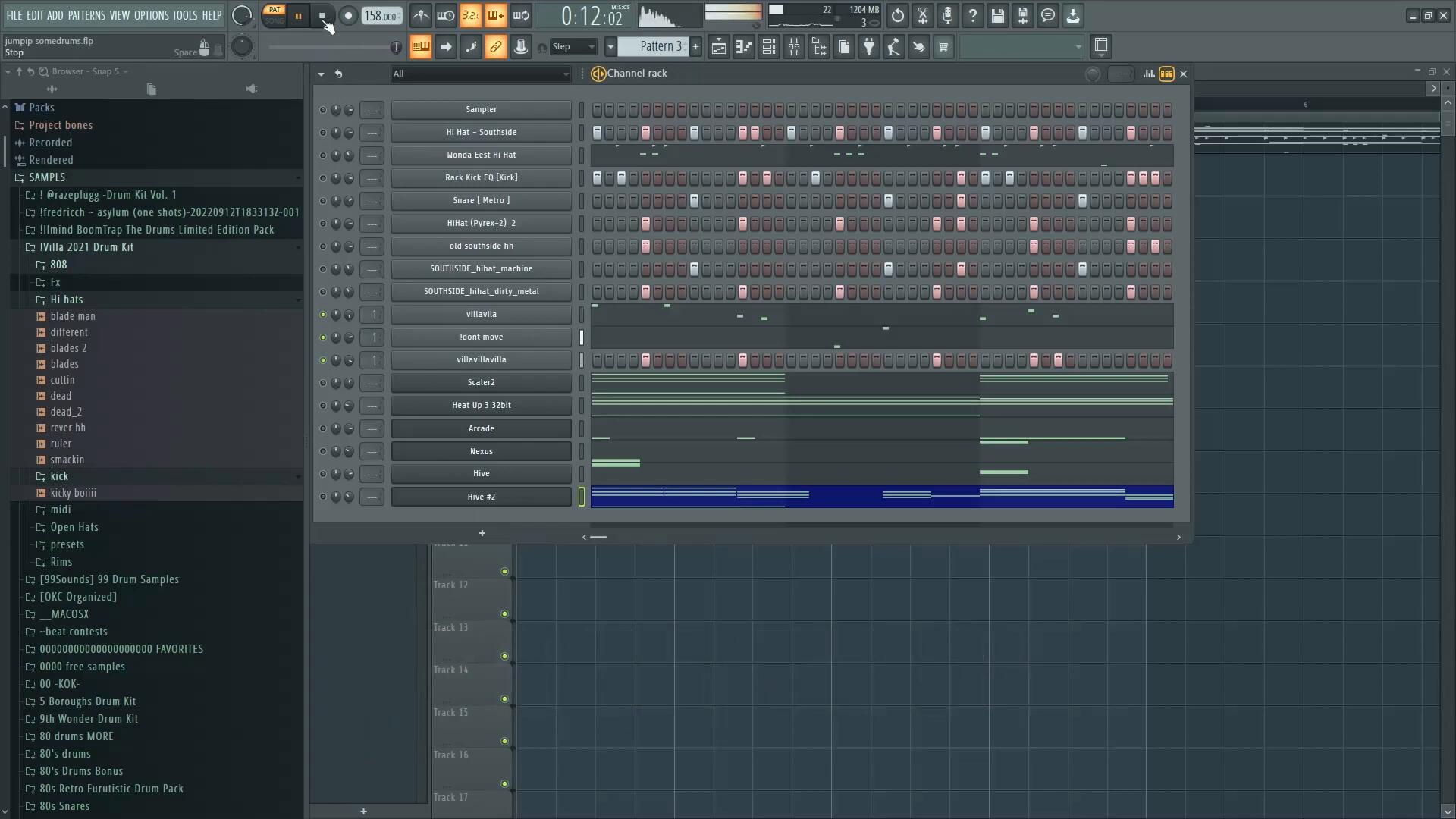Open the channel filter 'All' dropdown

tap(481, 74)
